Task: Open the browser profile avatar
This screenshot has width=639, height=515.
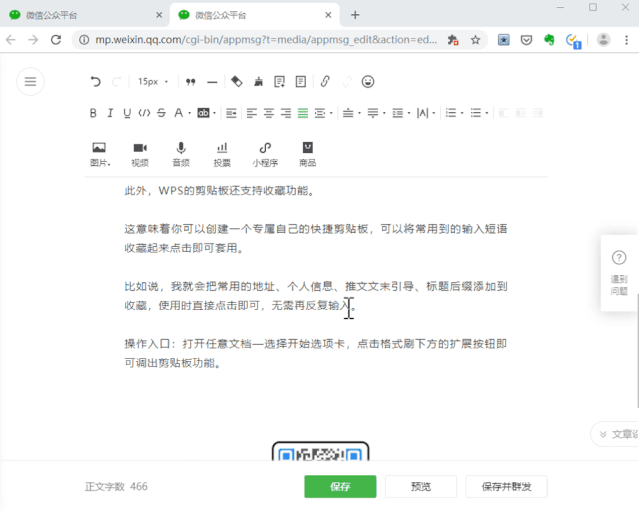Action: pos(604,40)
